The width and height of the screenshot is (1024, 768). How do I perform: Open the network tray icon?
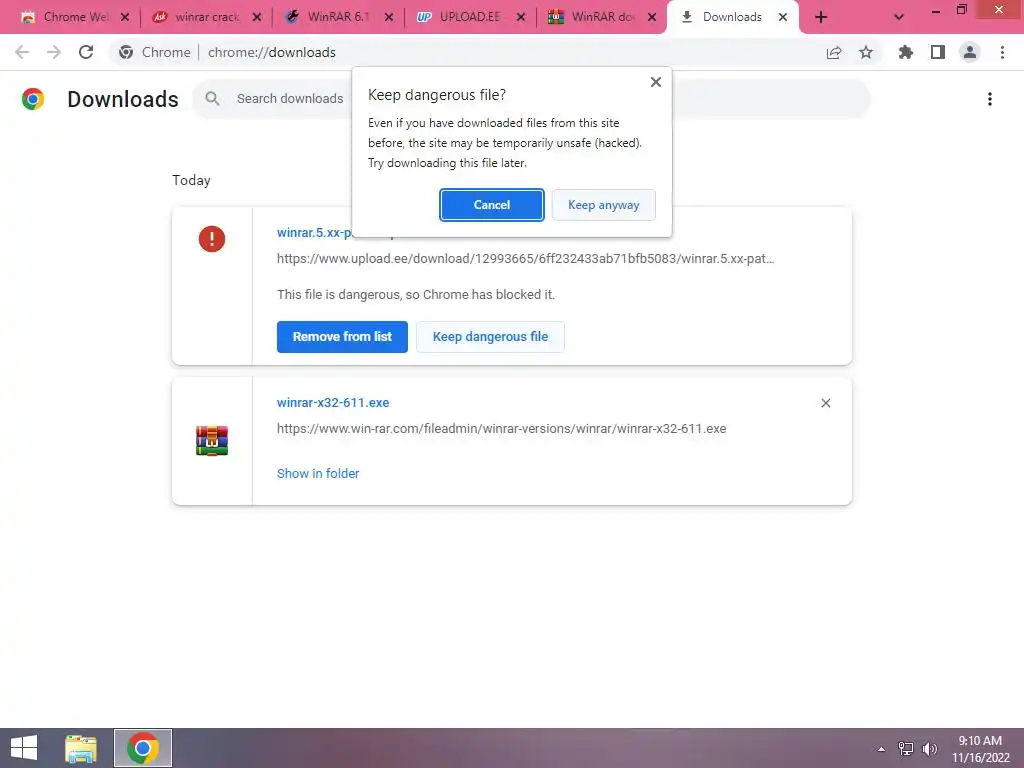906,749
